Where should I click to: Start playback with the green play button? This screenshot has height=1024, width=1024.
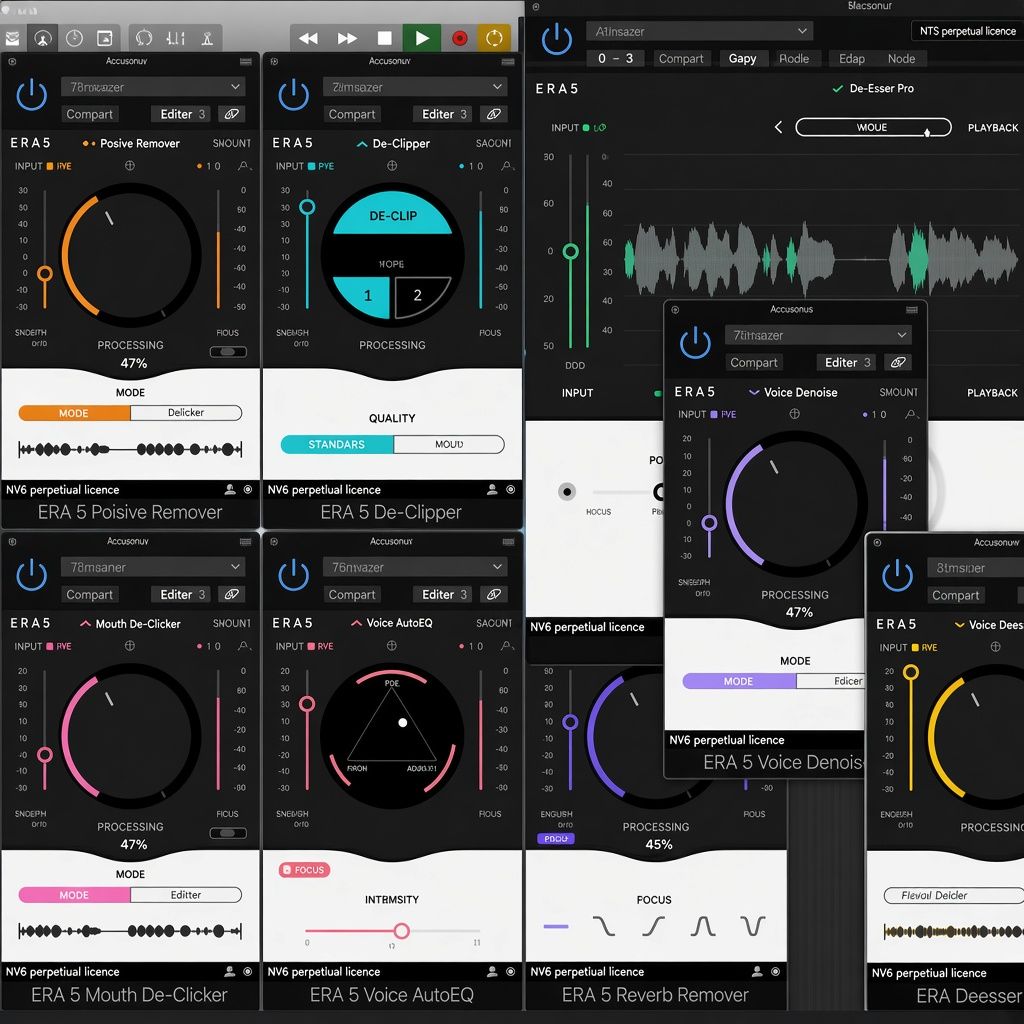[422, 38]
